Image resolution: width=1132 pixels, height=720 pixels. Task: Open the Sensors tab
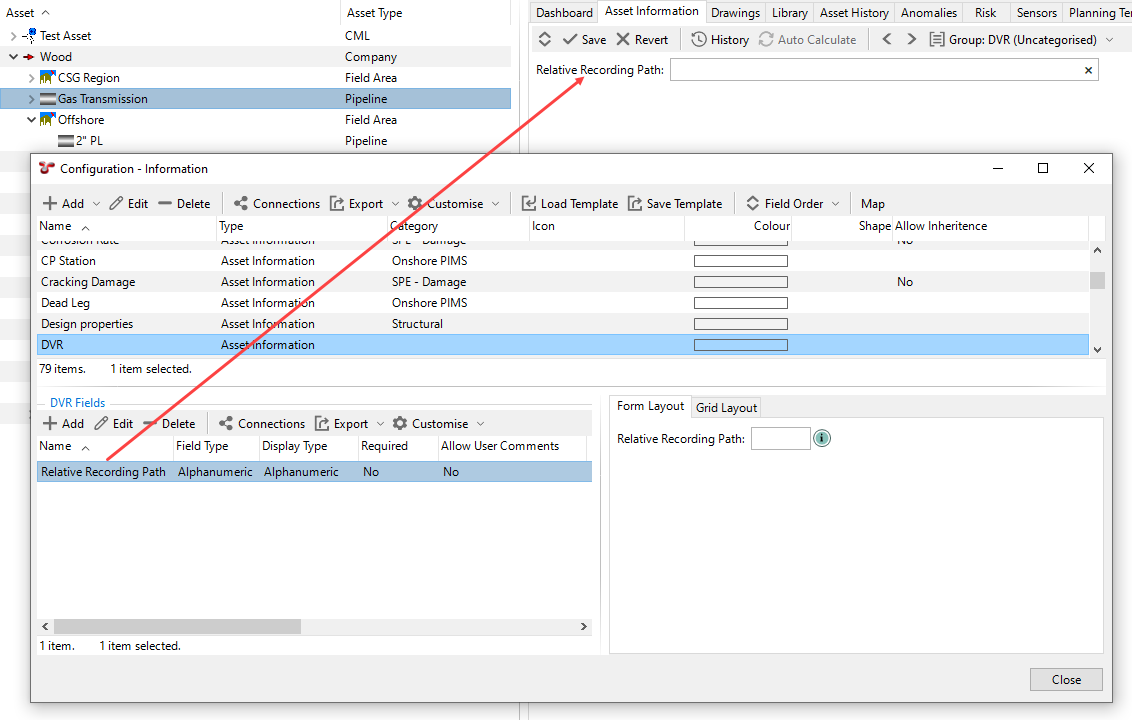coord(1036,12)
